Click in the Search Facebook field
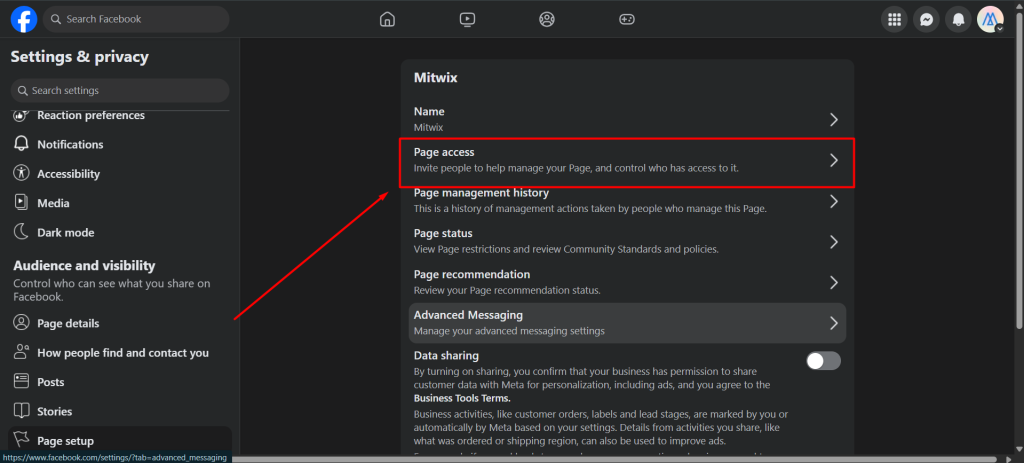The width and height of the screenshot is (1024, 463). 136,19
